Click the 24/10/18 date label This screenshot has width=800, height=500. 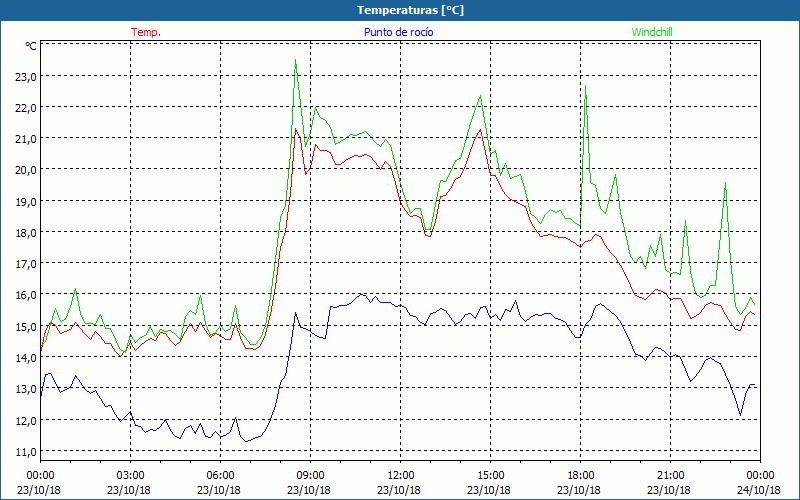[x=760, y=490]
